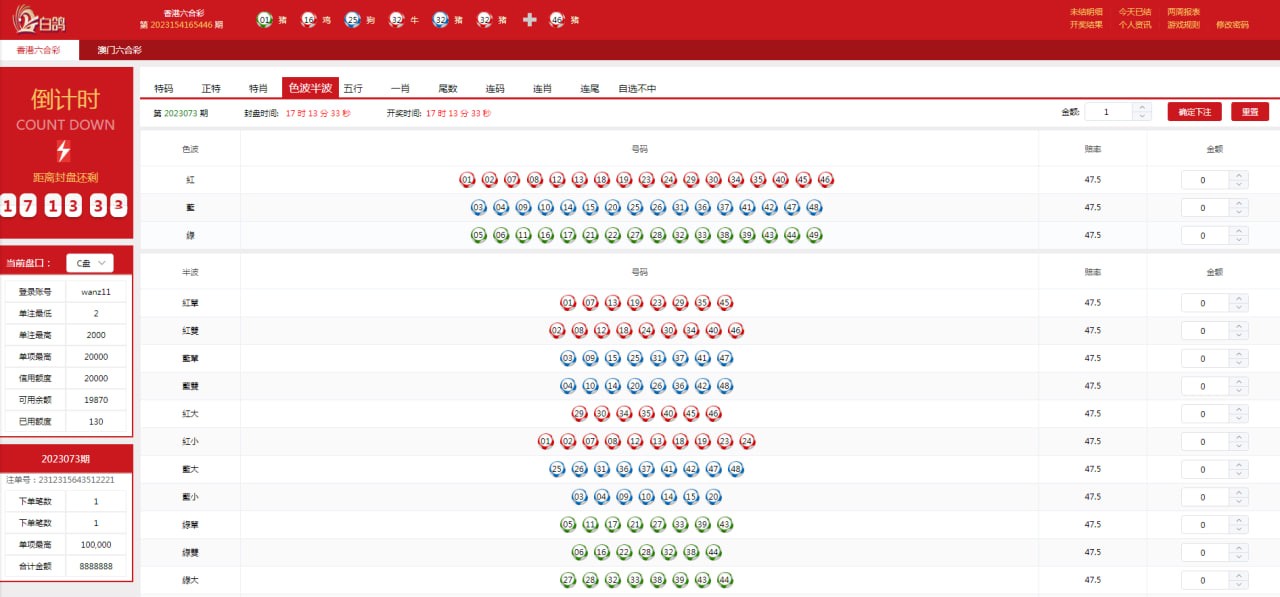Select ball 27 in the 綠大 row
The image size is (1280, 597).
pos(568,580)
